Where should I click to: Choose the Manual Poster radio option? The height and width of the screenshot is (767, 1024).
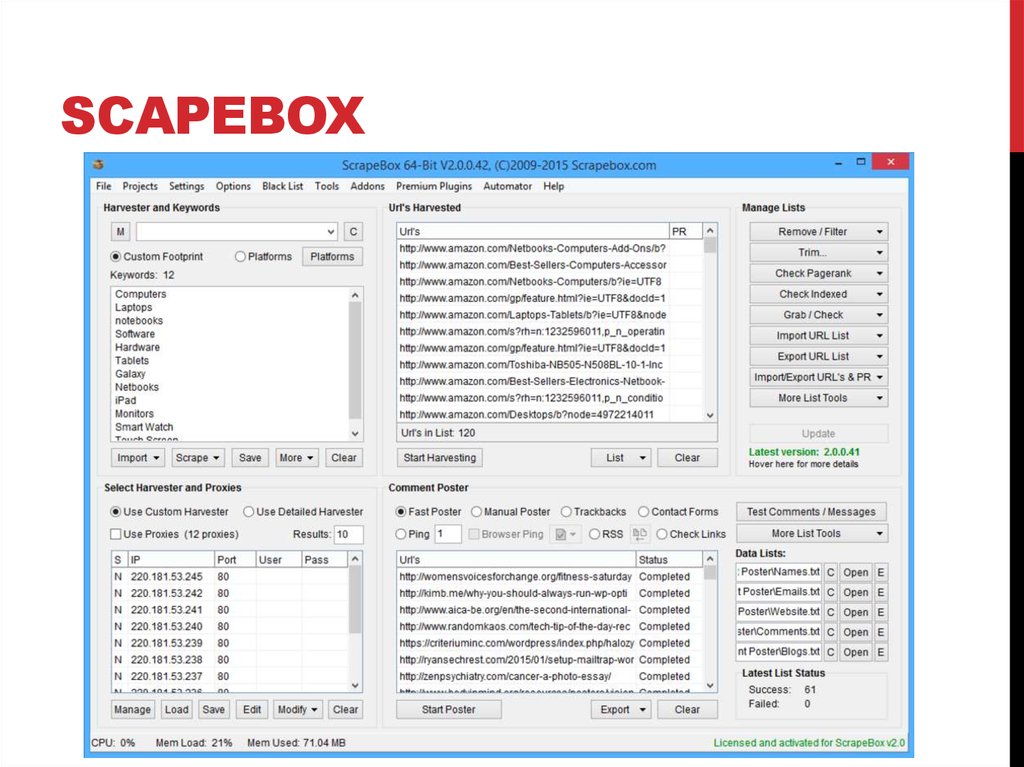[x=477, y=512]
